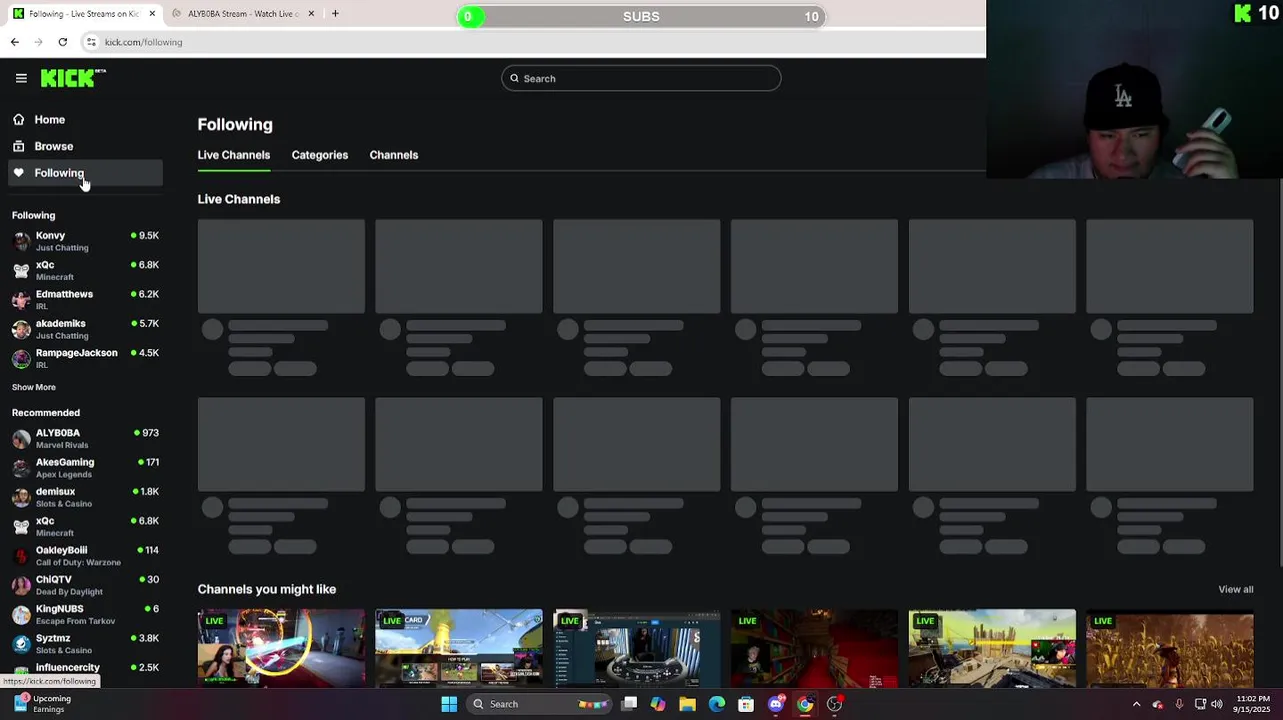Show More followed channels

click(34, 387)
